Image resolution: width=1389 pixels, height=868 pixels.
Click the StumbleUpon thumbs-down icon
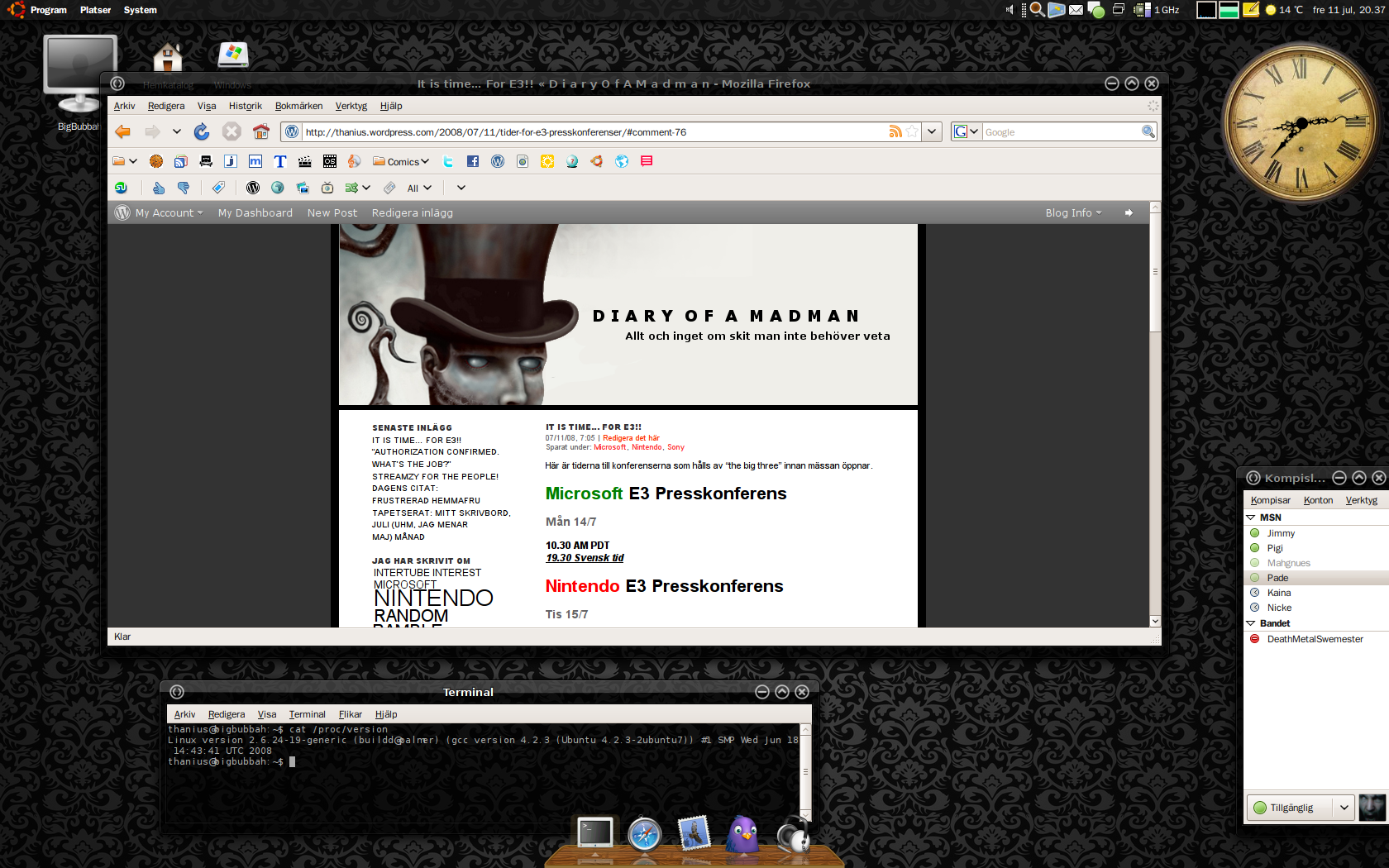pos(184,188)
